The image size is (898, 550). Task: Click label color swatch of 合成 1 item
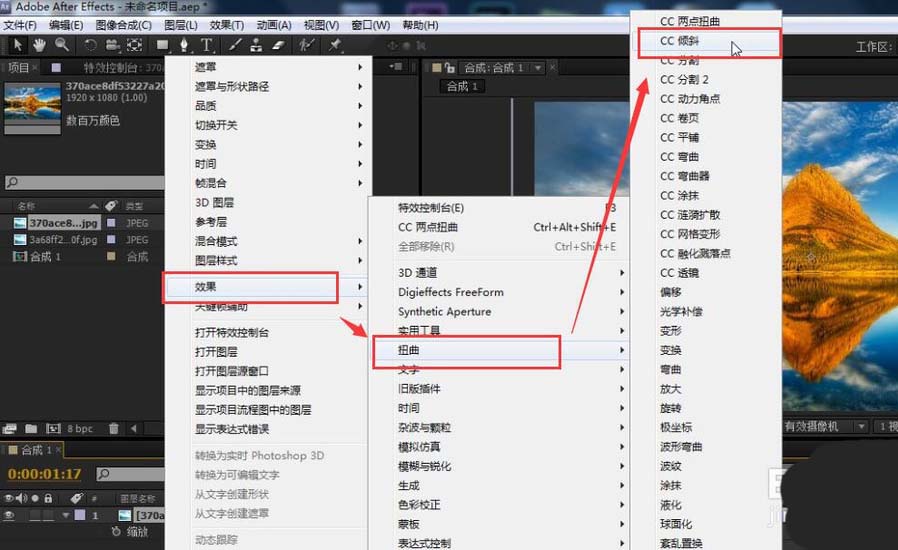coord(111,256)
